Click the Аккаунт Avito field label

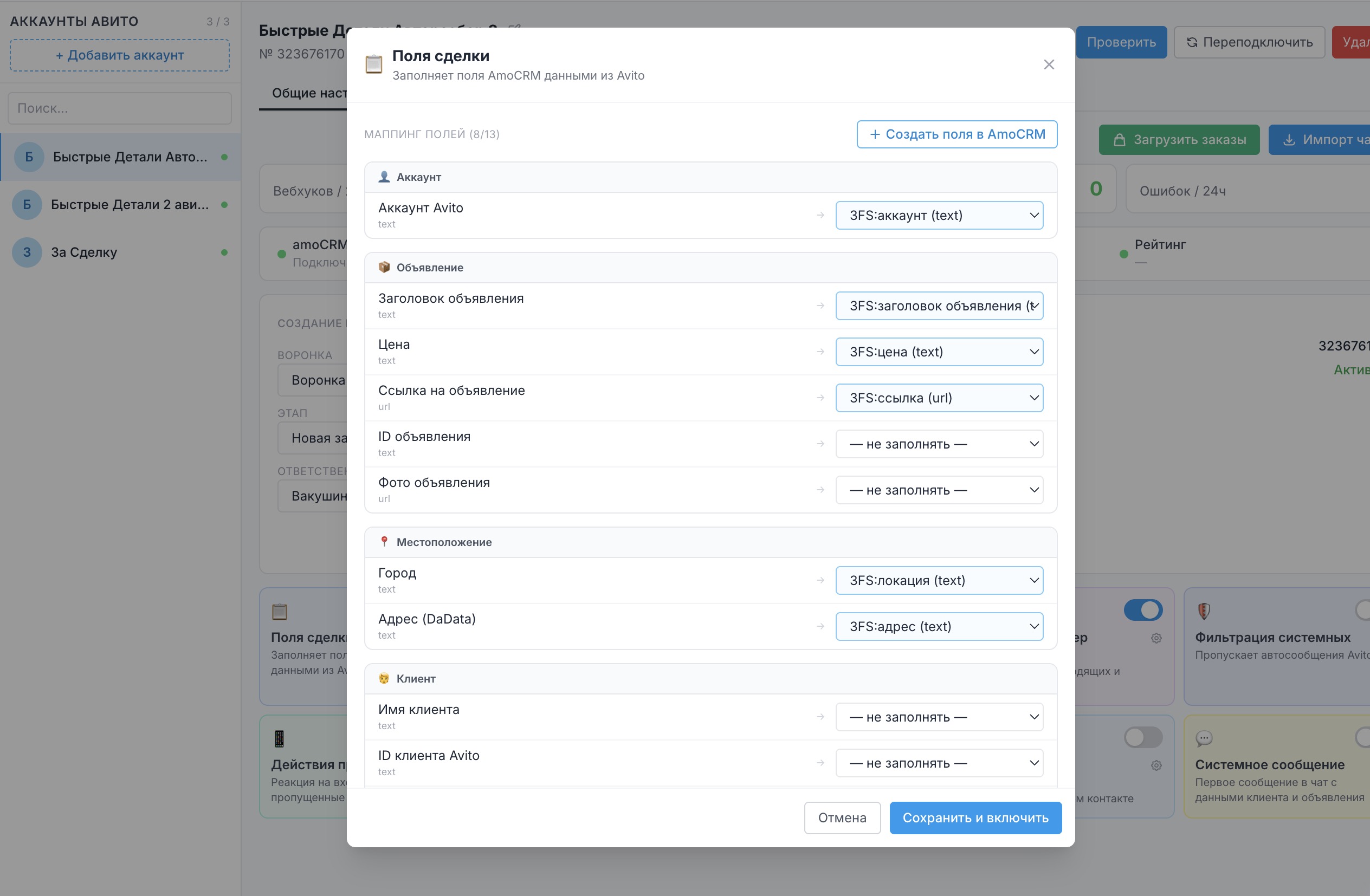[x=421, y=207]
